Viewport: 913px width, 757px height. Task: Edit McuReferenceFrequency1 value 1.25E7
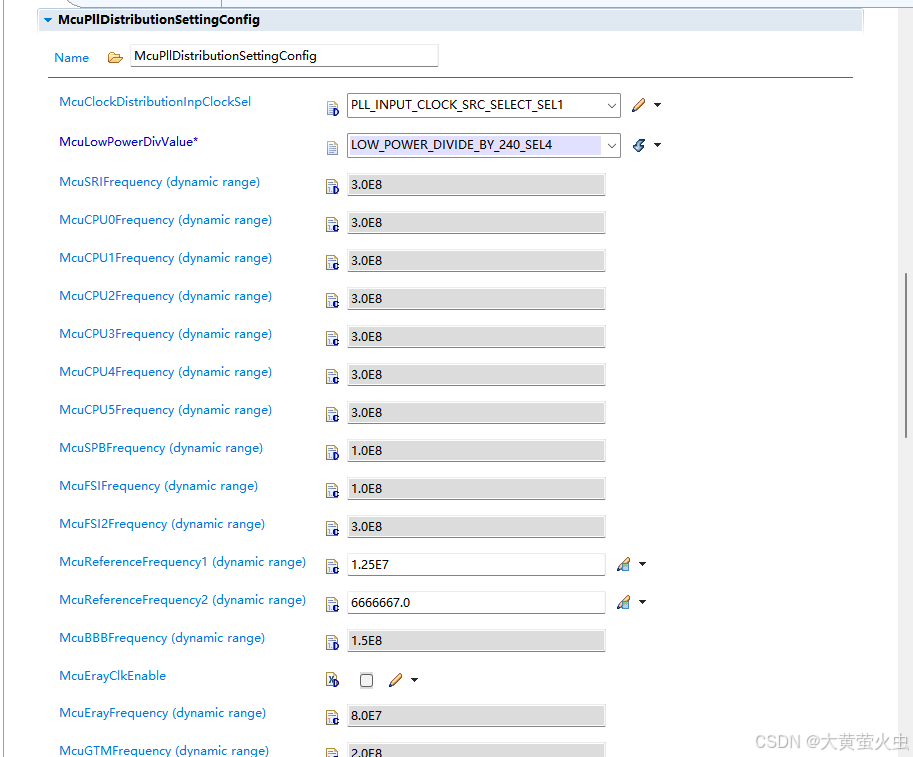(476, 565)
